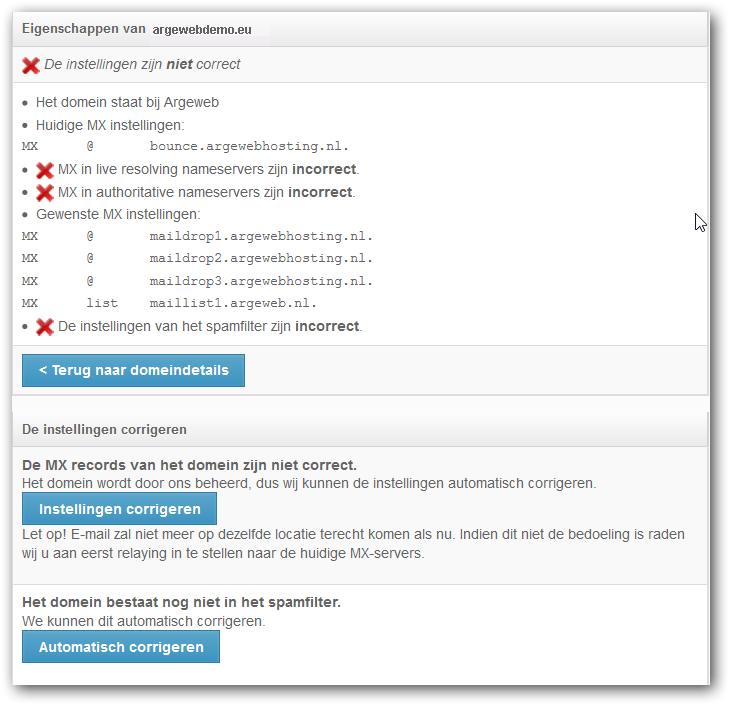Image resolution: width=730 pixels, height=705 pixels.
Task: Click the 'Let op!' relaying warning paragraph
Action: click(353, 543)
